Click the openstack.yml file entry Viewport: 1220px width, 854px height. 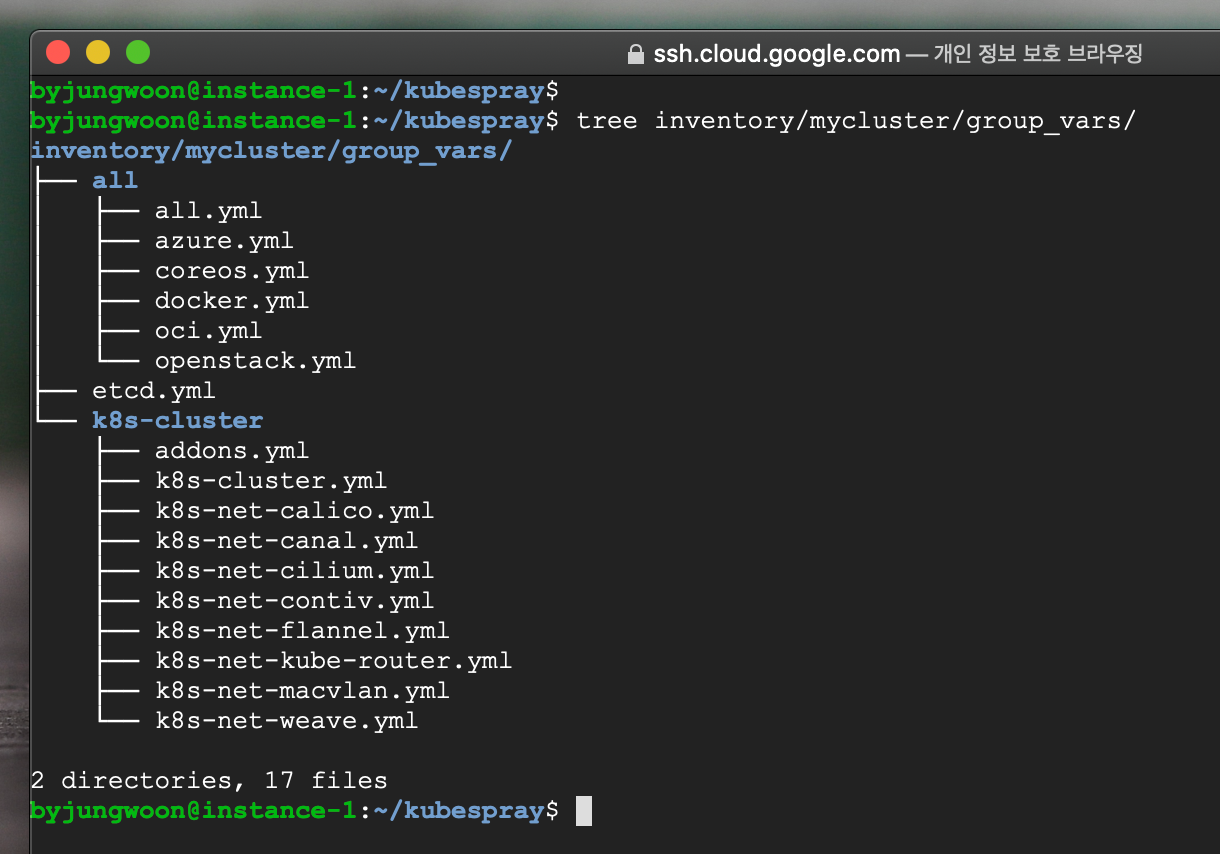255,361
